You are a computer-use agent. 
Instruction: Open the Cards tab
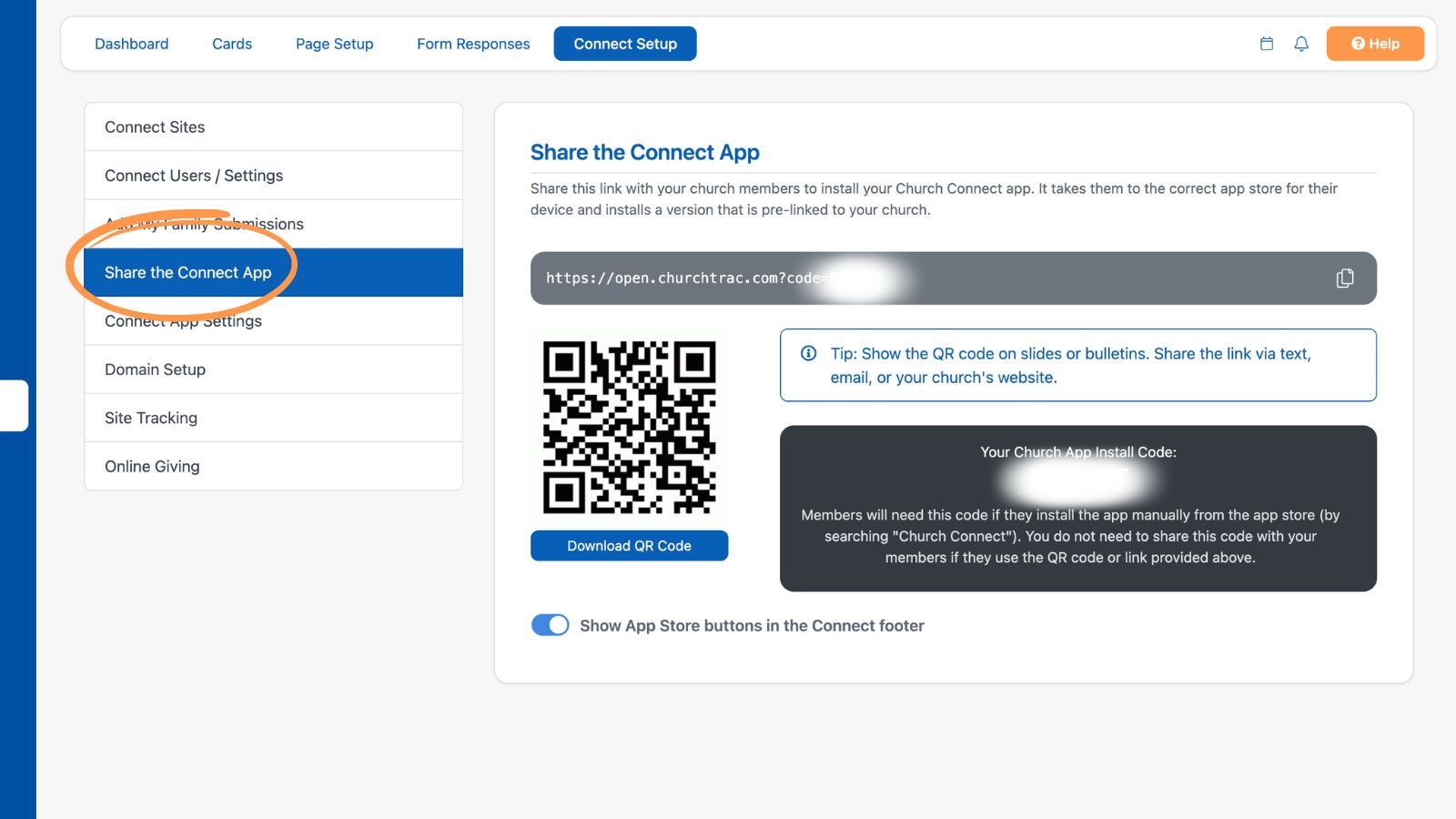[232, 44]
